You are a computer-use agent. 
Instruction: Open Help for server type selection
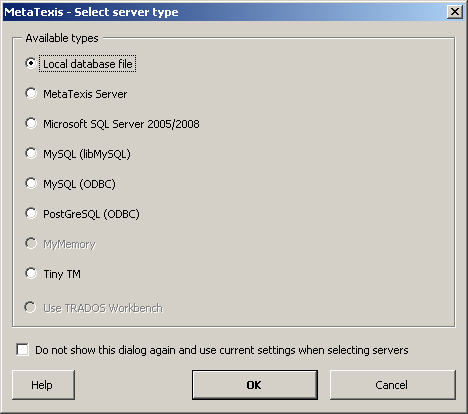43,385
